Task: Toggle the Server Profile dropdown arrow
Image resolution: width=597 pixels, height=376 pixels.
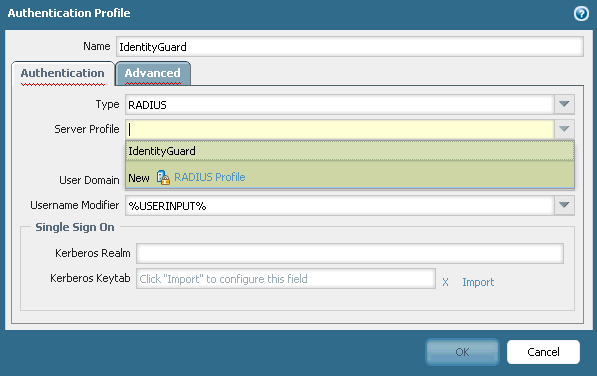Action: coord(564,129)
